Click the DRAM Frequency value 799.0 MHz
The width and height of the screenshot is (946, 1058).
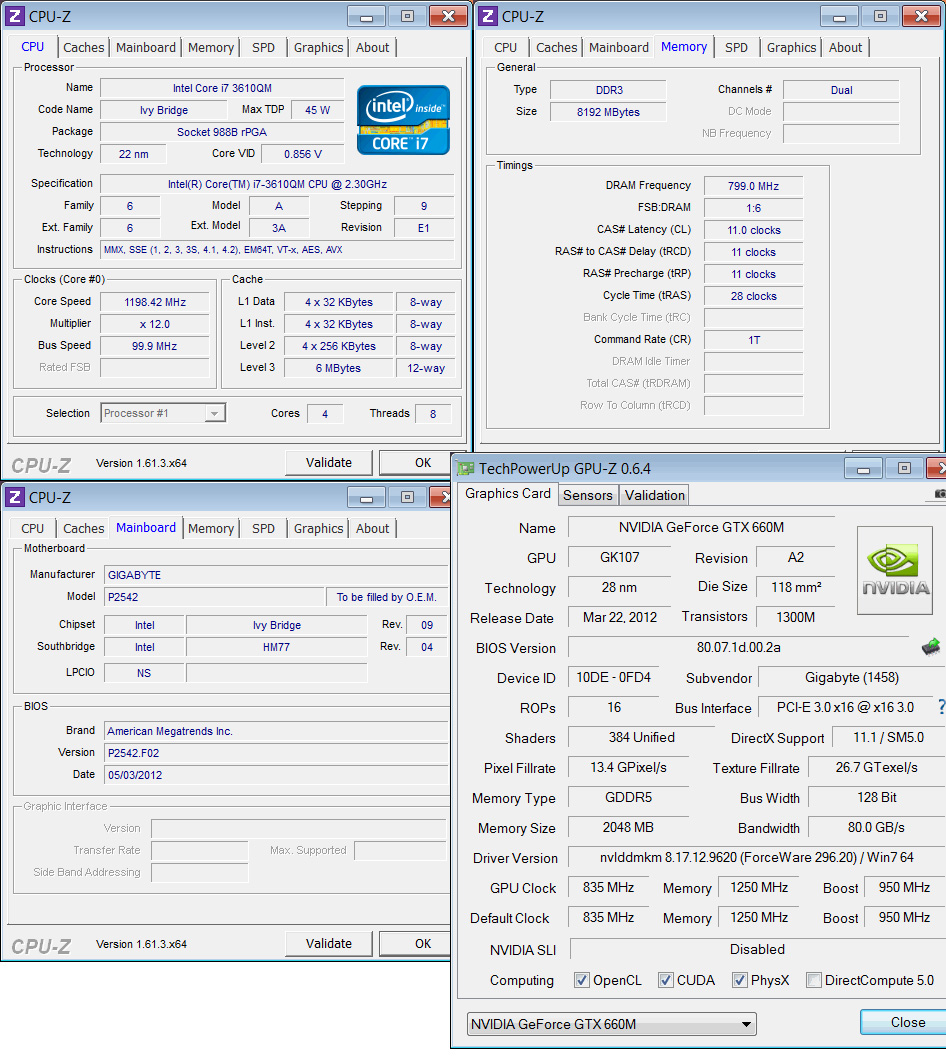coord(753,186)
